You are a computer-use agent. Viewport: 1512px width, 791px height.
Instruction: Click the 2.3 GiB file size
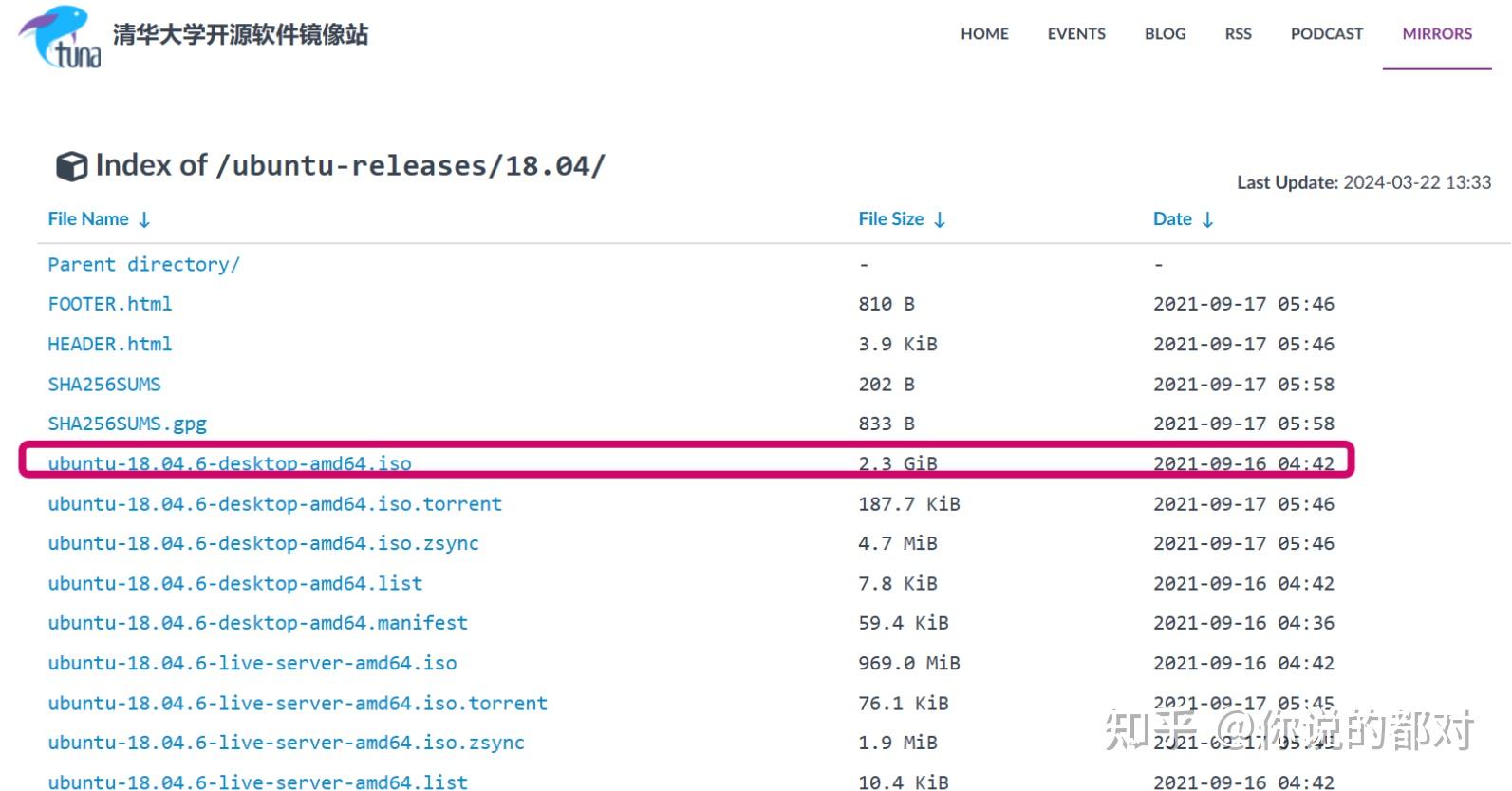(x=898, y=463)
